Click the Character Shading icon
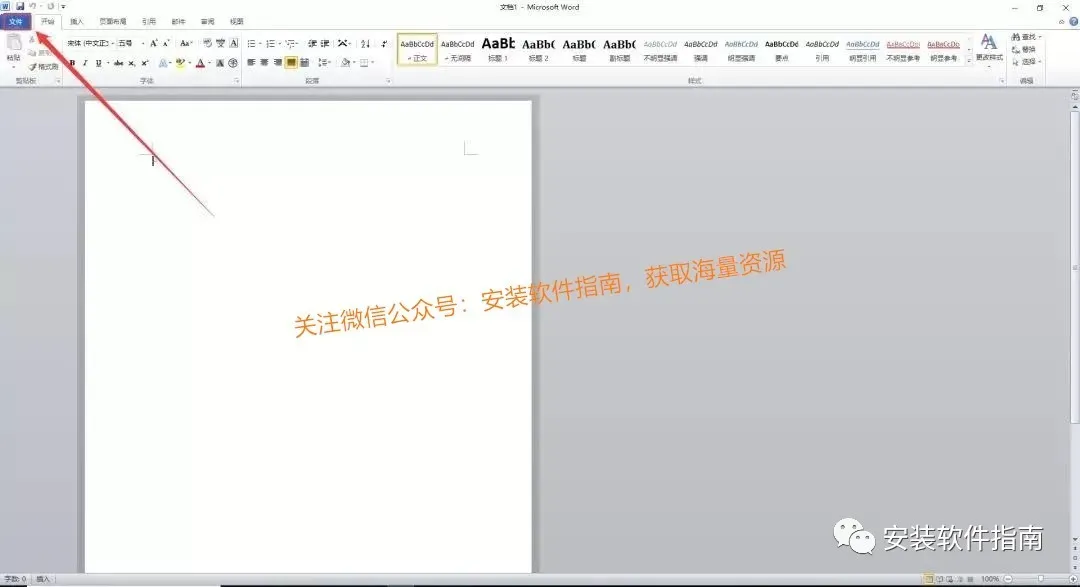 [220, 63]
